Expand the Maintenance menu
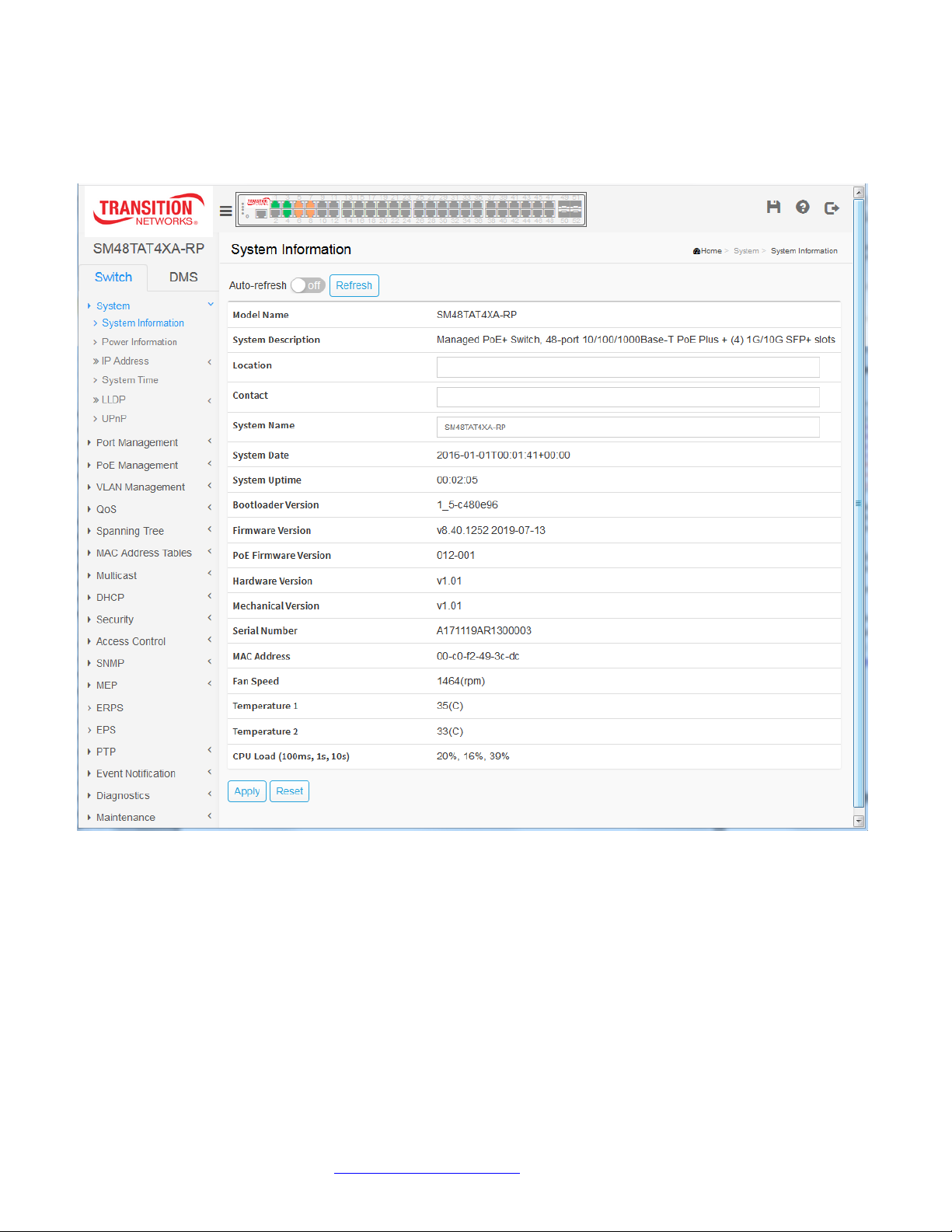952x1232 pixels. tap(126, 818)
